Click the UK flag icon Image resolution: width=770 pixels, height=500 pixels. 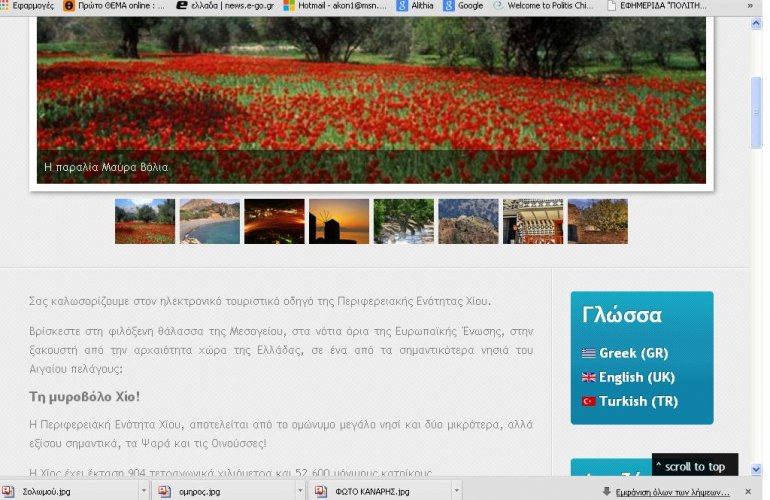click(588, 377)
